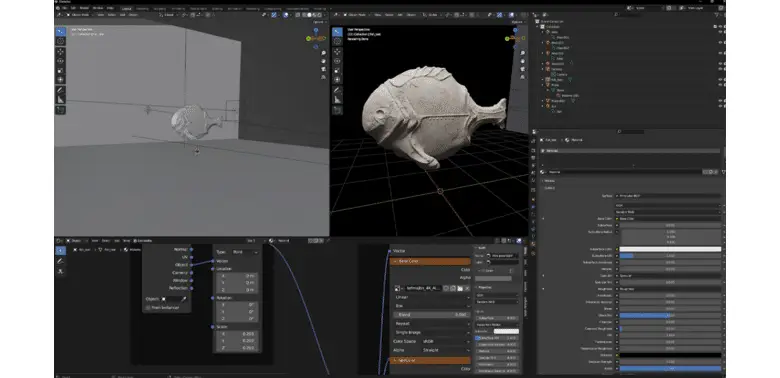
Task: Select the Cursor tool in left viewport
Action: (x=61, y=41)
